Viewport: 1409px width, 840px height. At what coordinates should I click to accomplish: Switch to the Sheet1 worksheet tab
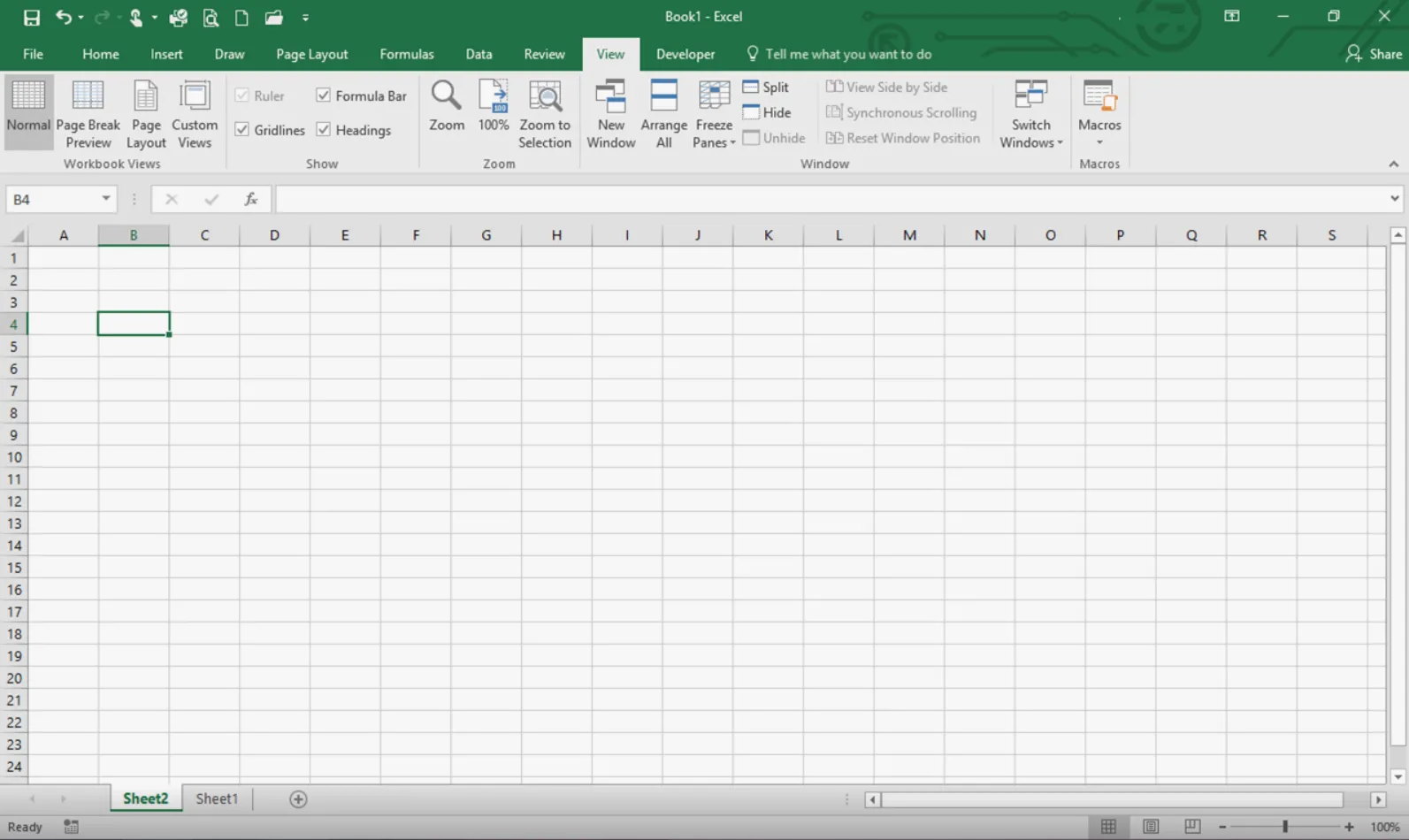(217, 798)
